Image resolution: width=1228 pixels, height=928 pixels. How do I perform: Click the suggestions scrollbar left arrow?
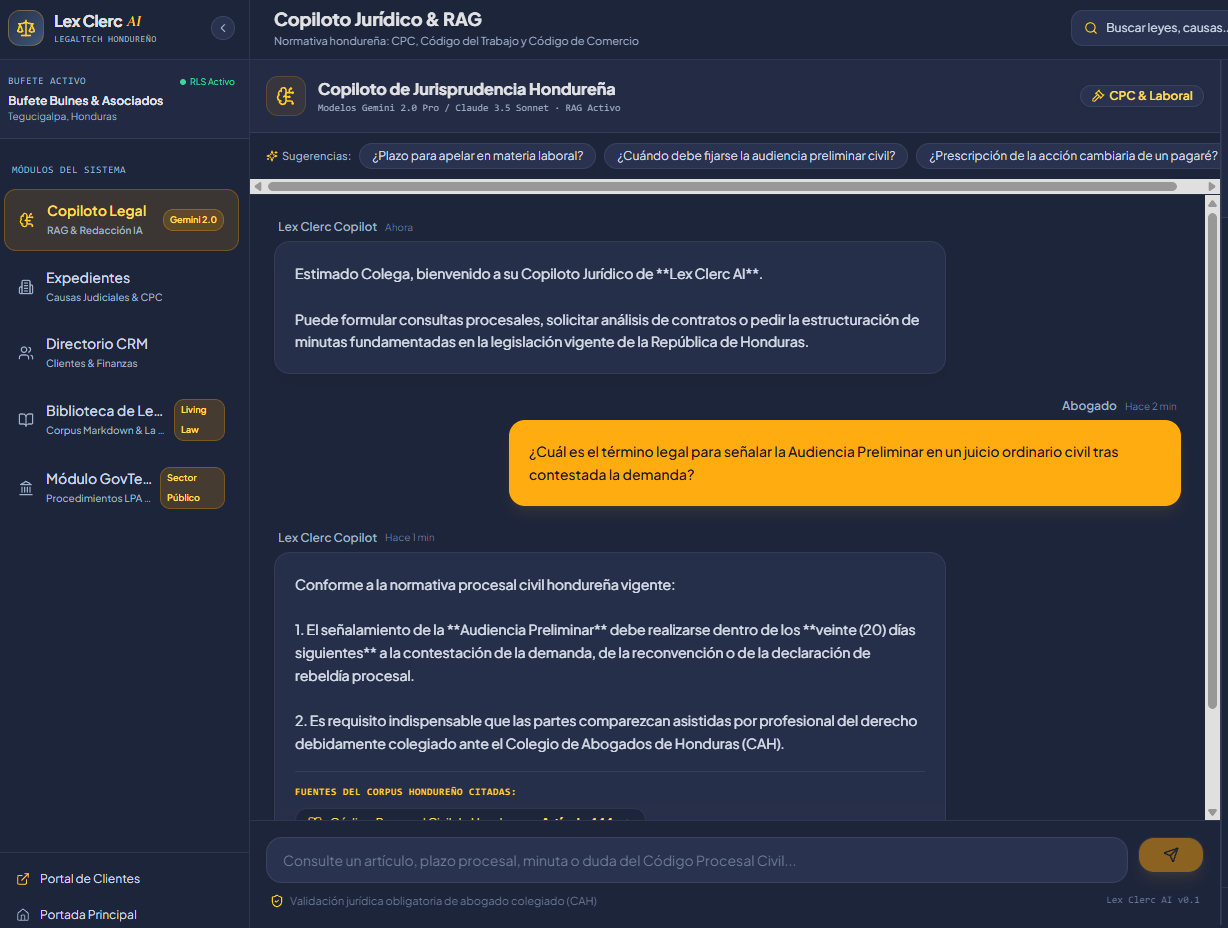click(x=258, y=186)
